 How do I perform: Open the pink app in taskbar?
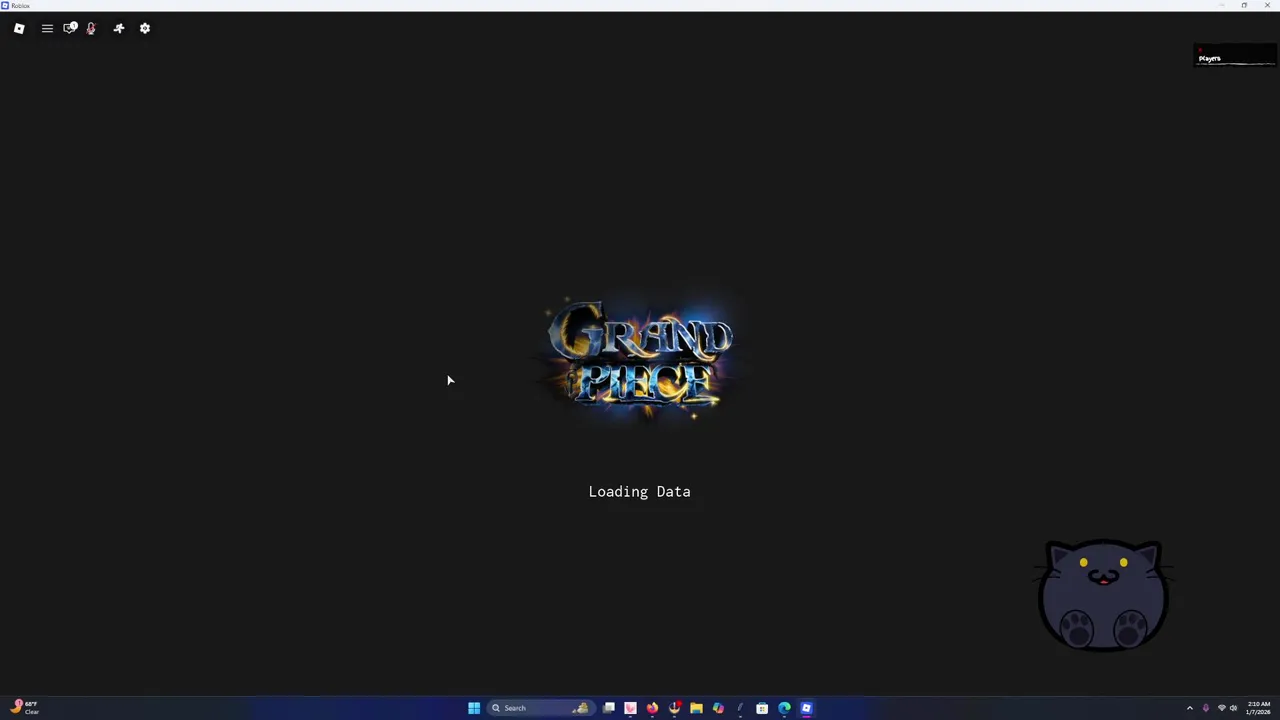tap(630, 708)
